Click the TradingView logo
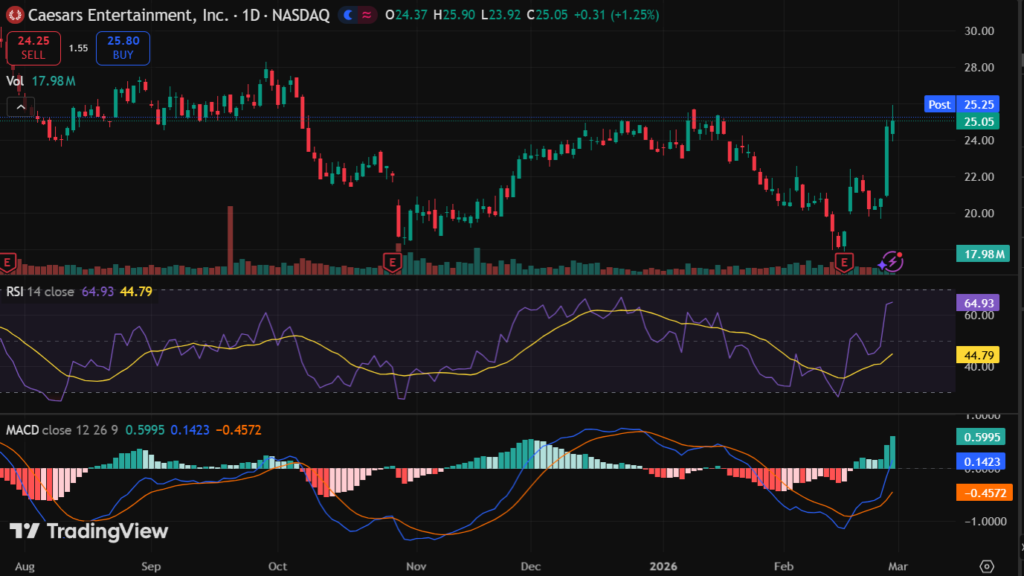Screen dimensions: 1024x576 (x=89, y=532)
